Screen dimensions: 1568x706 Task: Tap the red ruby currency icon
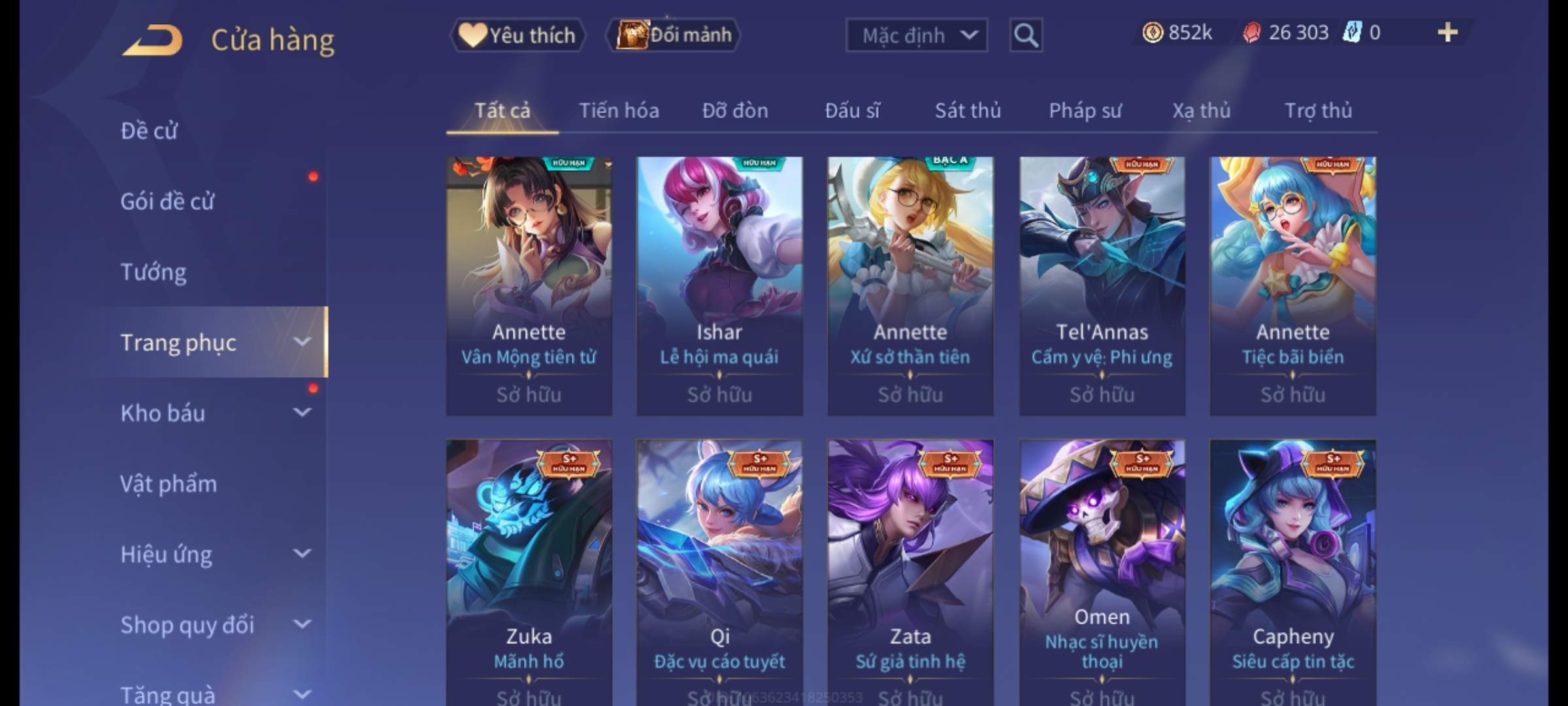(1252, 32)
